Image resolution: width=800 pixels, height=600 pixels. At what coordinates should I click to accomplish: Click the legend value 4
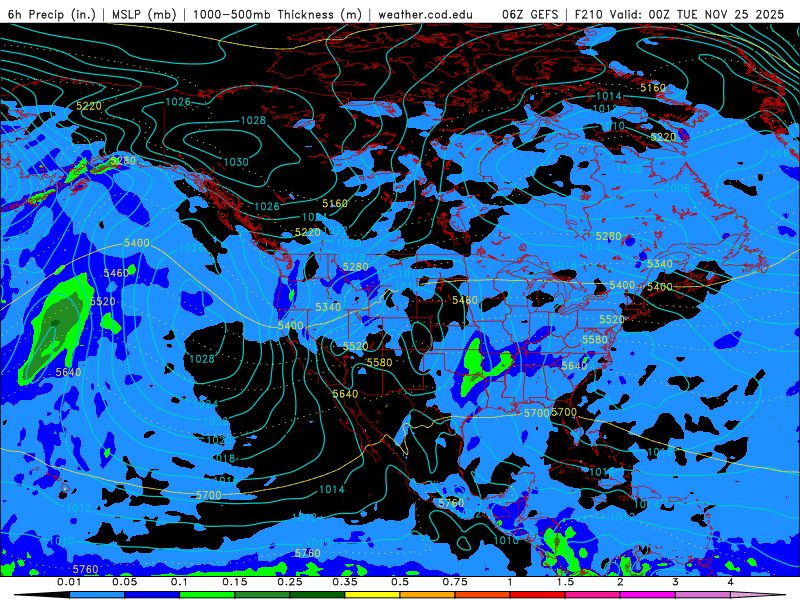pyautogui.click(x=730, y=582)
